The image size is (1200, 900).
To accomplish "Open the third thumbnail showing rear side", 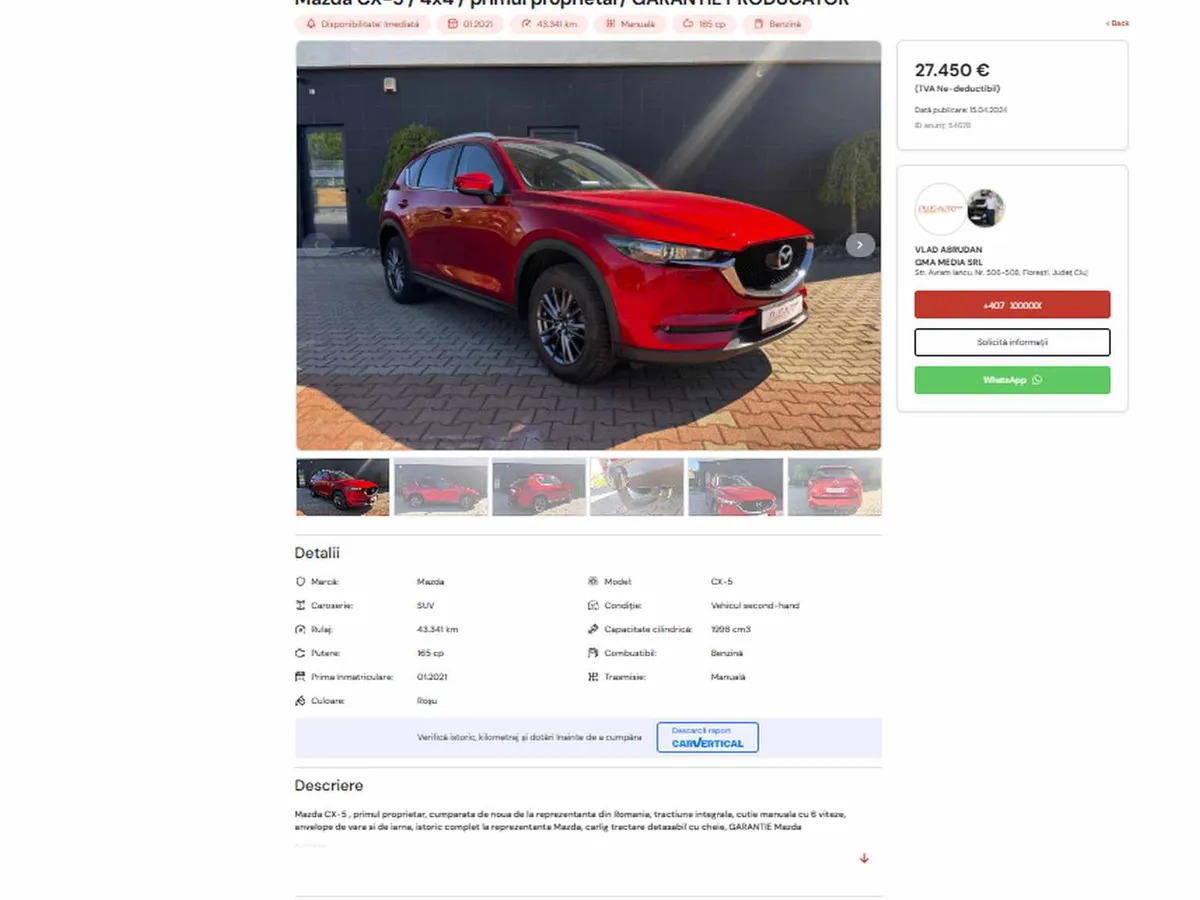I will (539, 487).
